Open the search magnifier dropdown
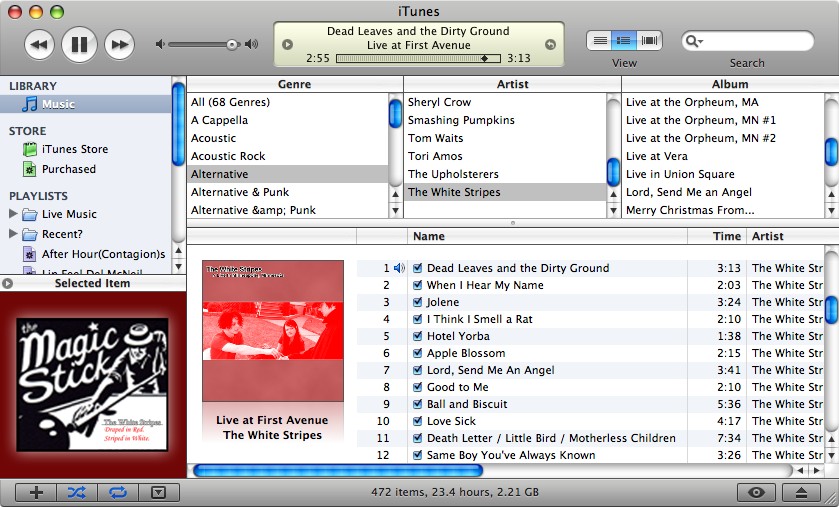 [694, 41]
